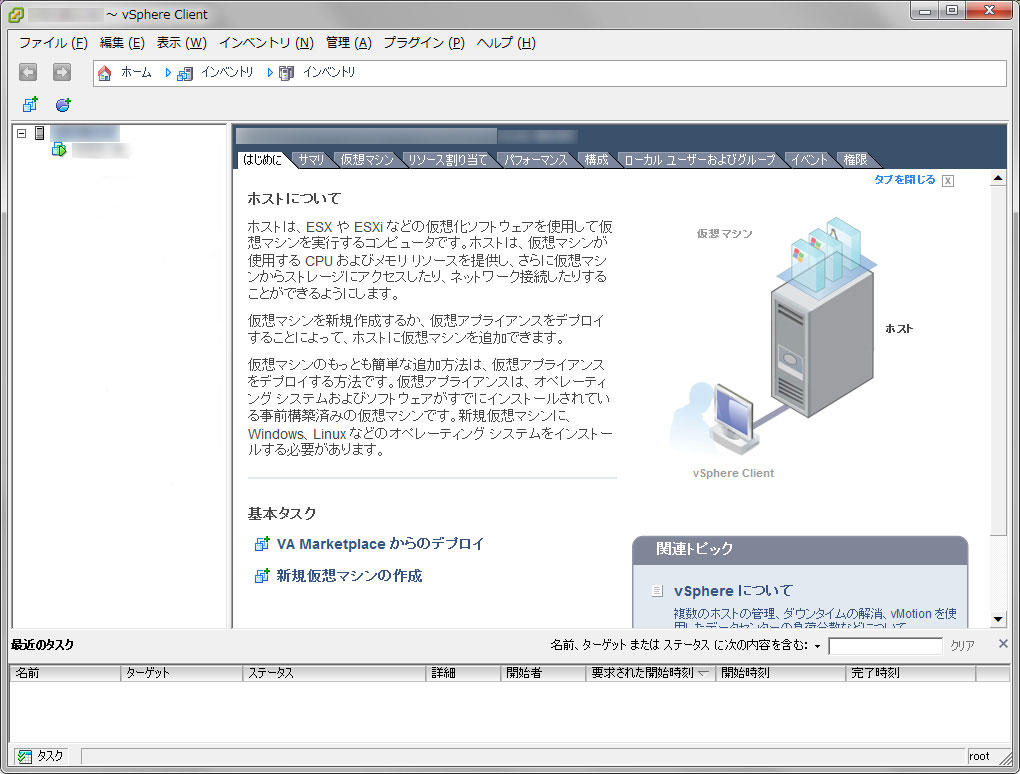Switch to the パフォーマンス tab
This screenshot has width=1020, height=774.
536,159
